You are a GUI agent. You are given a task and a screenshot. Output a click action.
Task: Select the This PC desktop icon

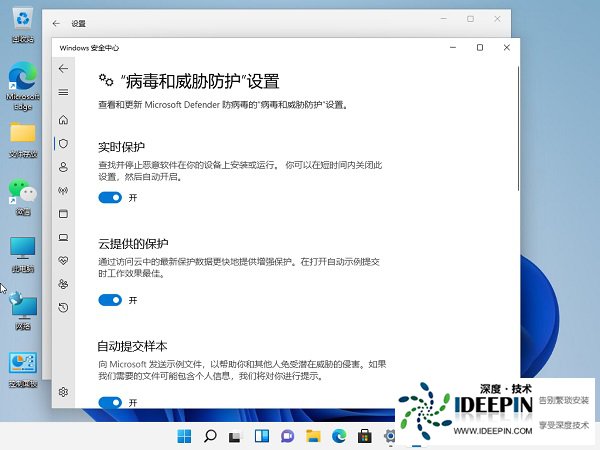[23, 254]
